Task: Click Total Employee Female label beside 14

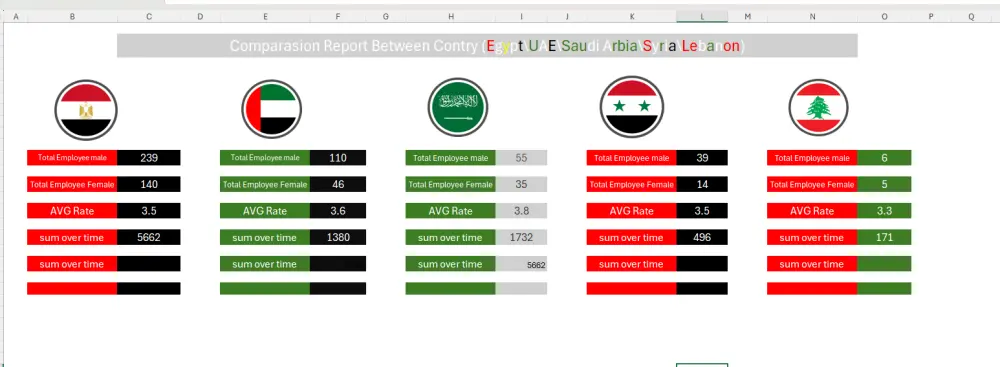Action: point(631,184)
